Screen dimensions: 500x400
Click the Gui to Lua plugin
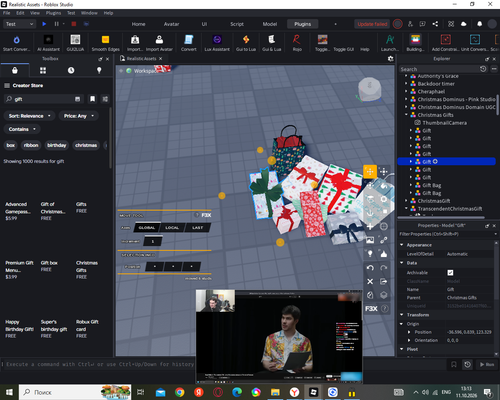[x=246, y=43]
